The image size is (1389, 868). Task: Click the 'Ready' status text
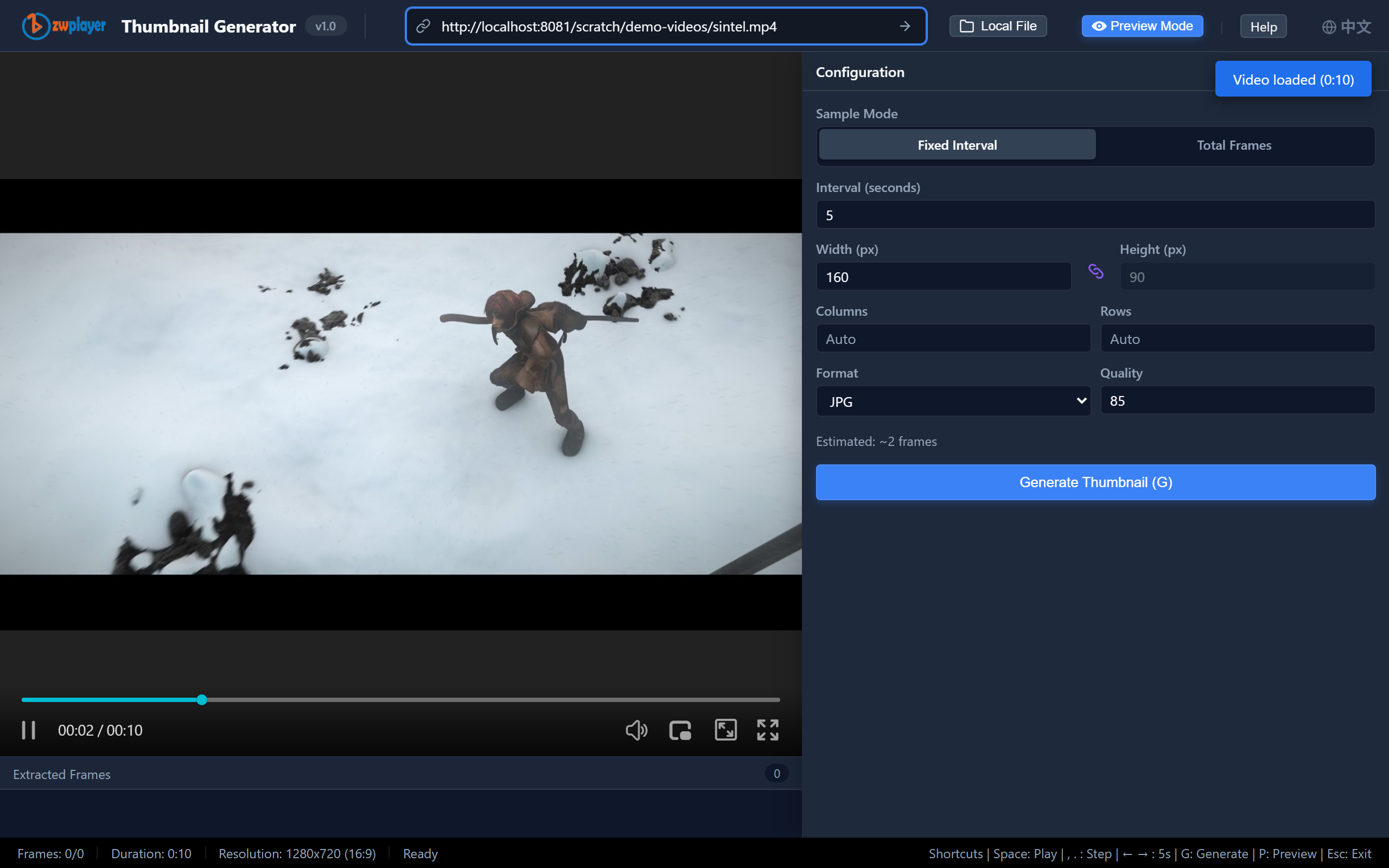pyautogui.click(x=420, y=854)
